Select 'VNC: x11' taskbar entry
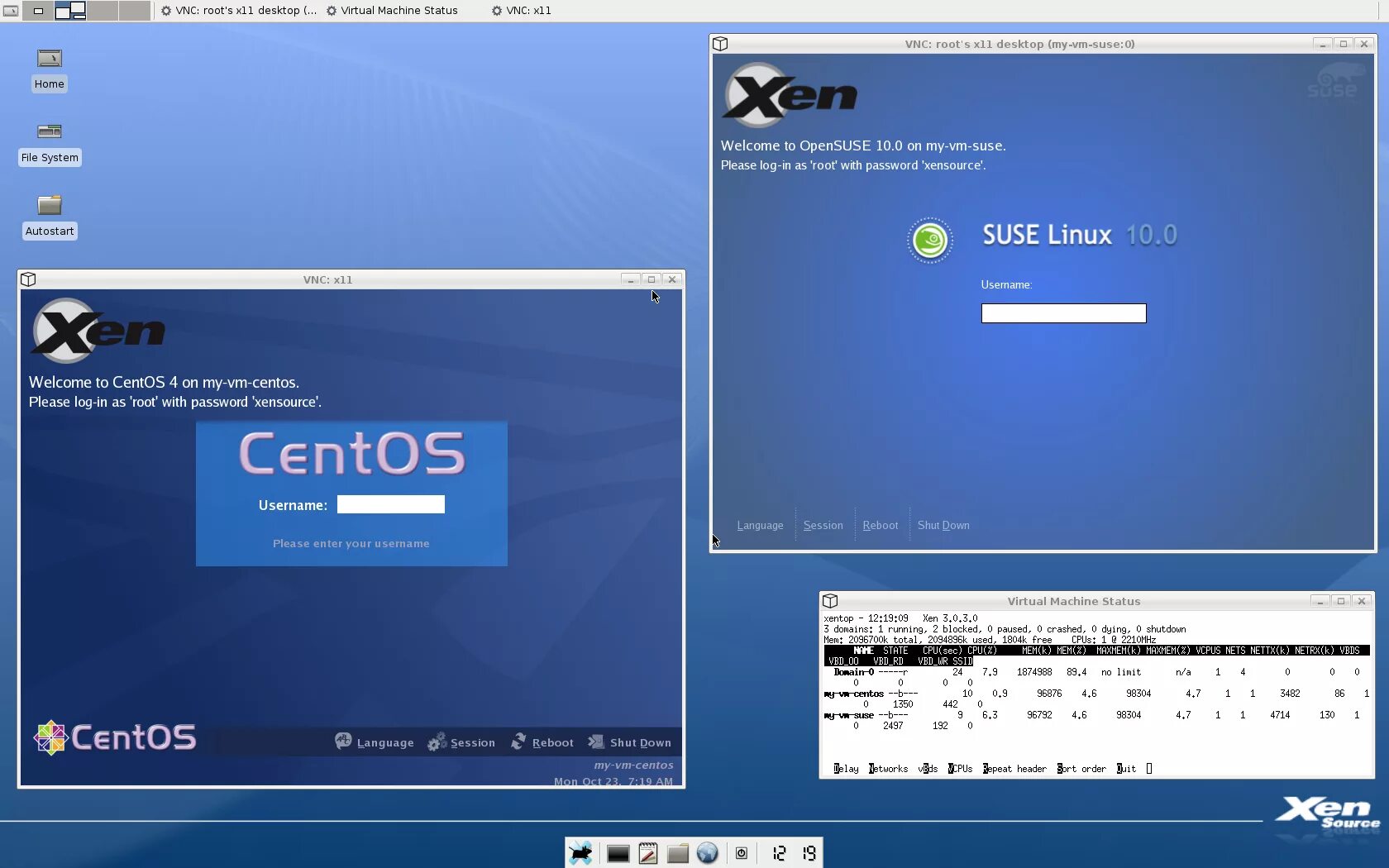This screenshot has width=1389, height=868. 521,11
